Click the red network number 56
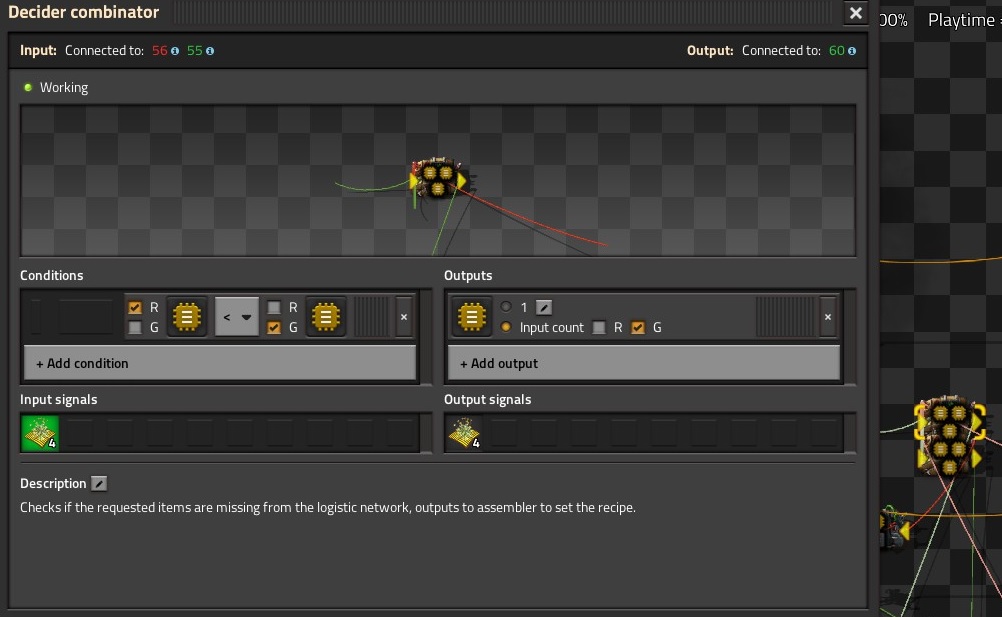The image size is (1002, 617). click(x=160, y=51)
